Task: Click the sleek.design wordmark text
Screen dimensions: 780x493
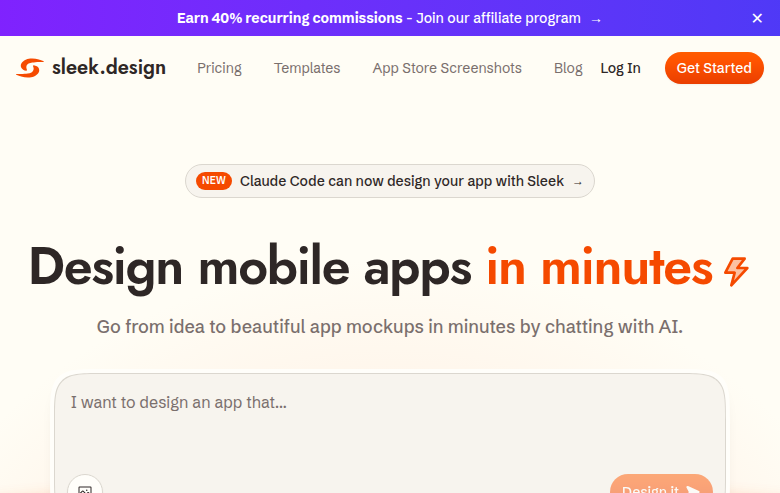Action: 109,68
